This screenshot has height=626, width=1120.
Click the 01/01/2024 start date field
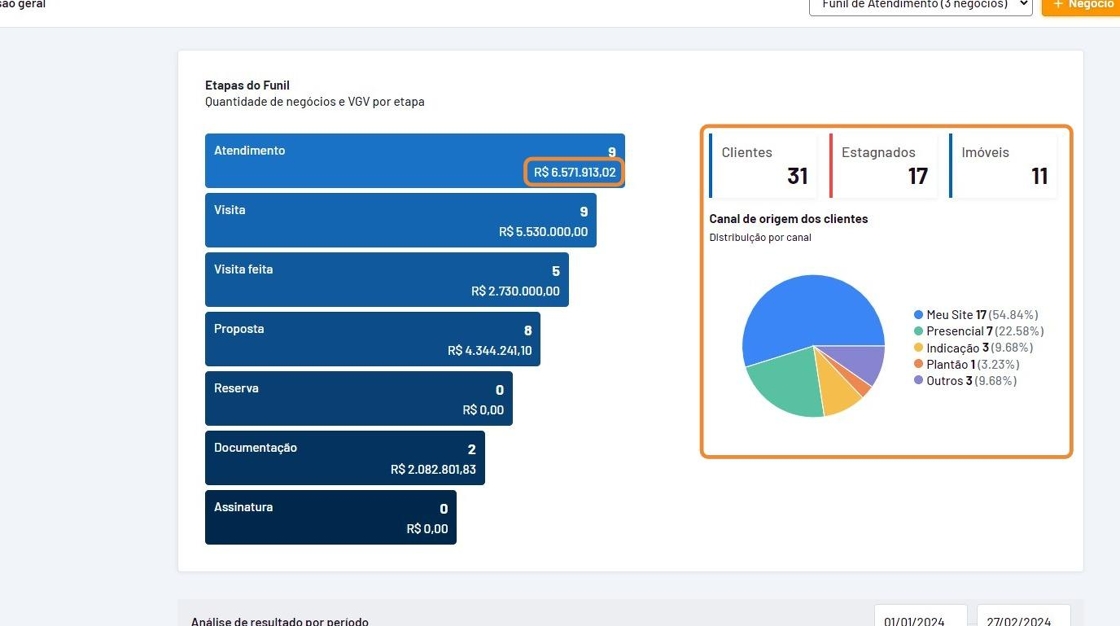pyautogui.click(x=919, y=620)
